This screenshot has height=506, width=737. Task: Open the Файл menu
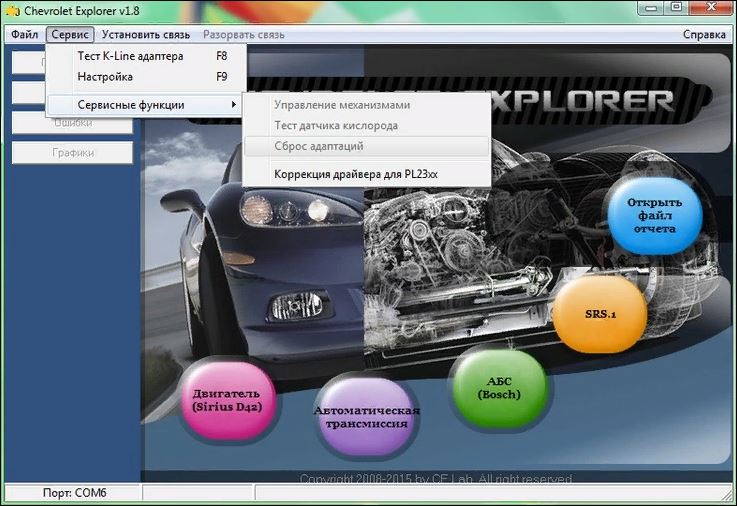tap(25, 35)
